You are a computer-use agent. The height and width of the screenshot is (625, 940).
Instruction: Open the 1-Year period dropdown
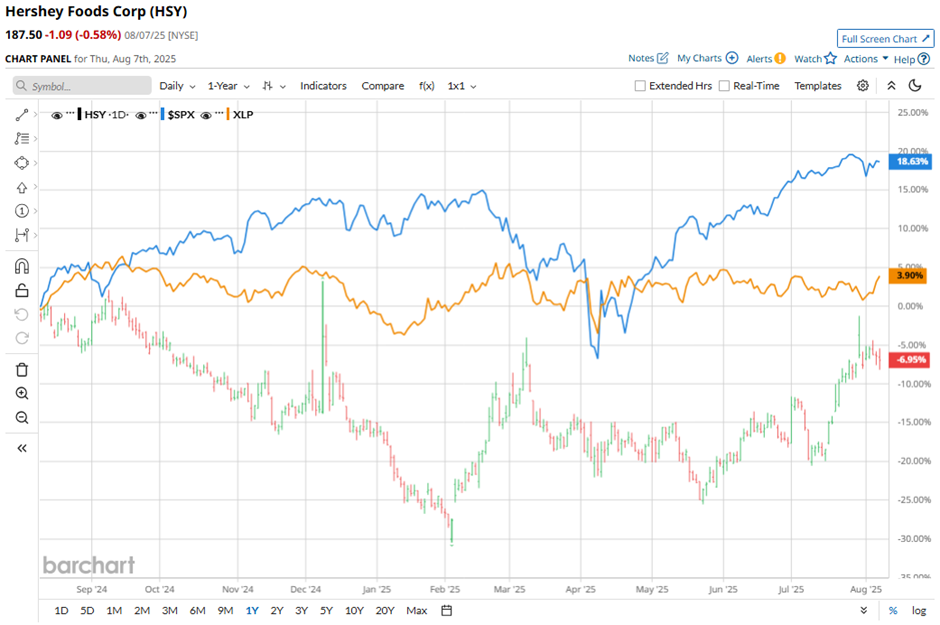tap(228, 86)
